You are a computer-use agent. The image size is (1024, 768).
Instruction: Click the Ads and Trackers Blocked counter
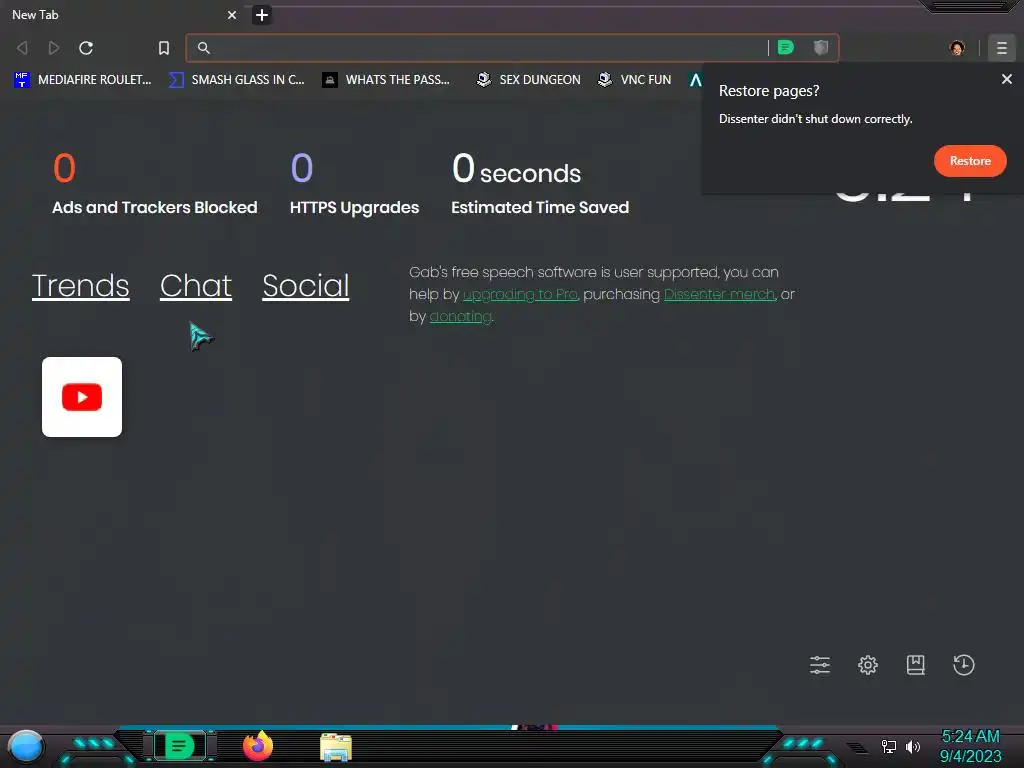[x=155, y=184]
